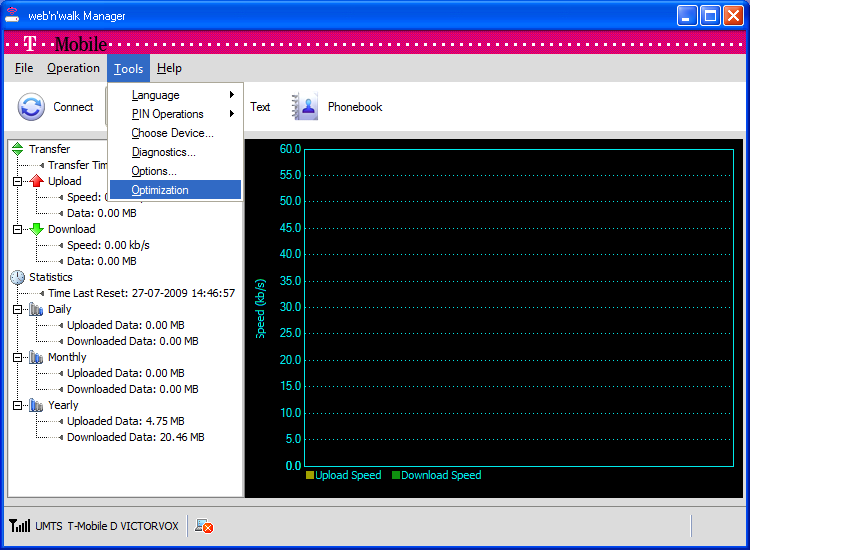Screen dimensions: 864x550
Task: Click the green Download Speed legend swatch
Action: pyautogui.click(x=396, y=475)
